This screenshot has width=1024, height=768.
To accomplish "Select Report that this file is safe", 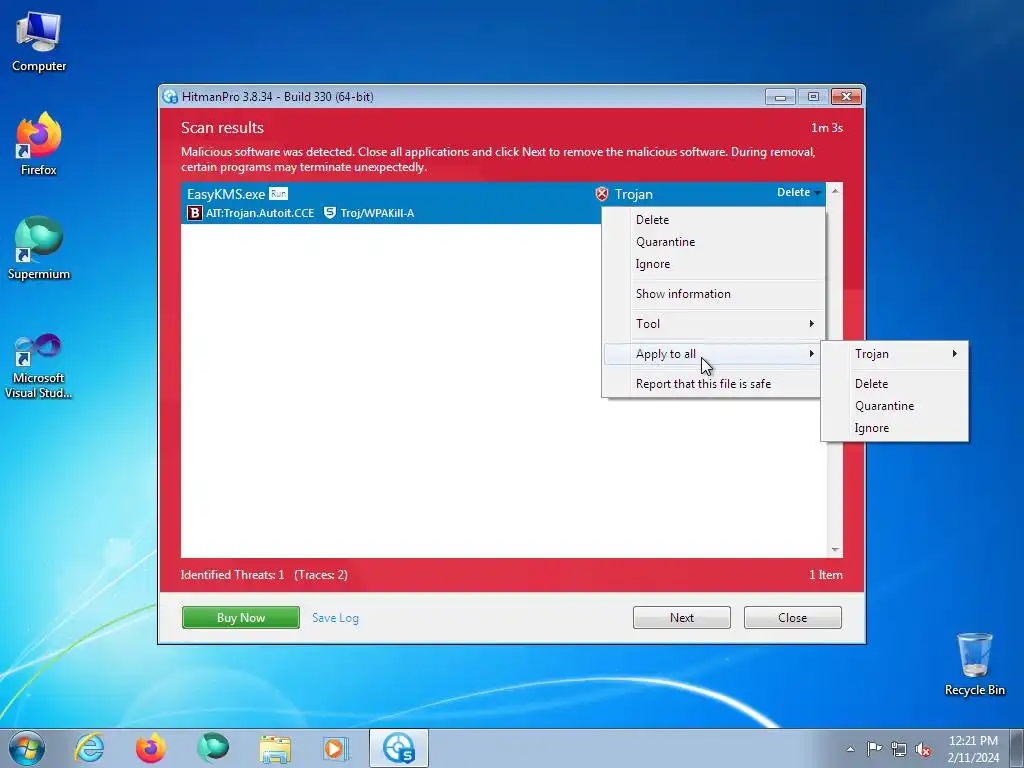I will coord(712,384).
